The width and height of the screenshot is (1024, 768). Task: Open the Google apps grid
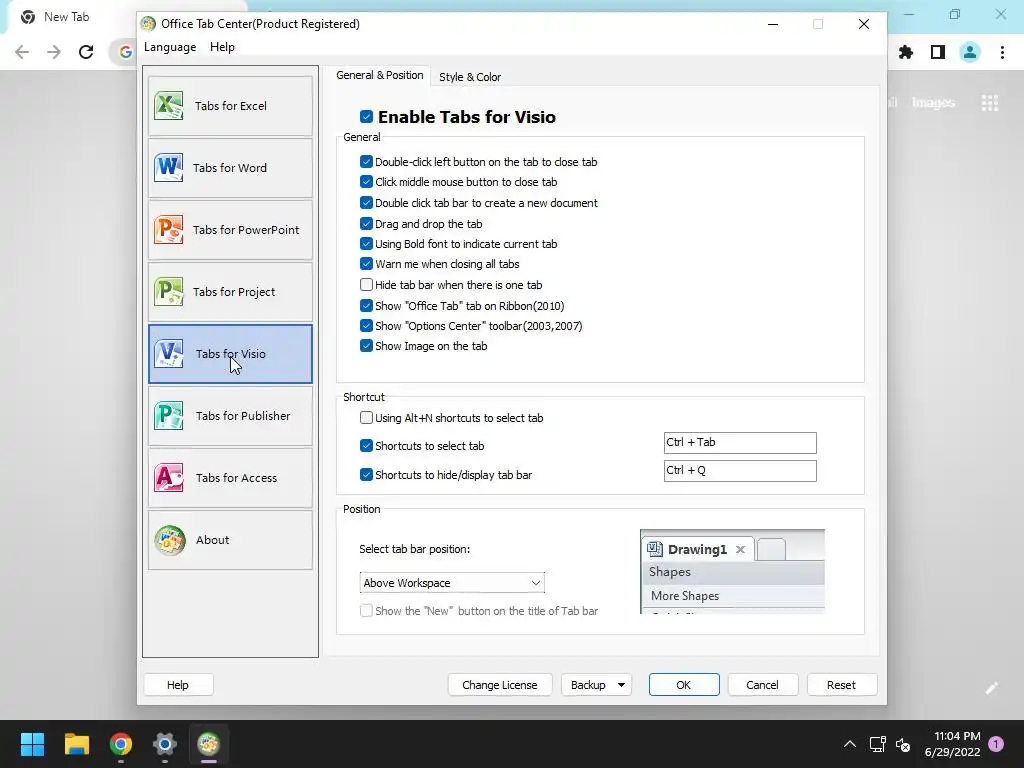tap(989, 103)
